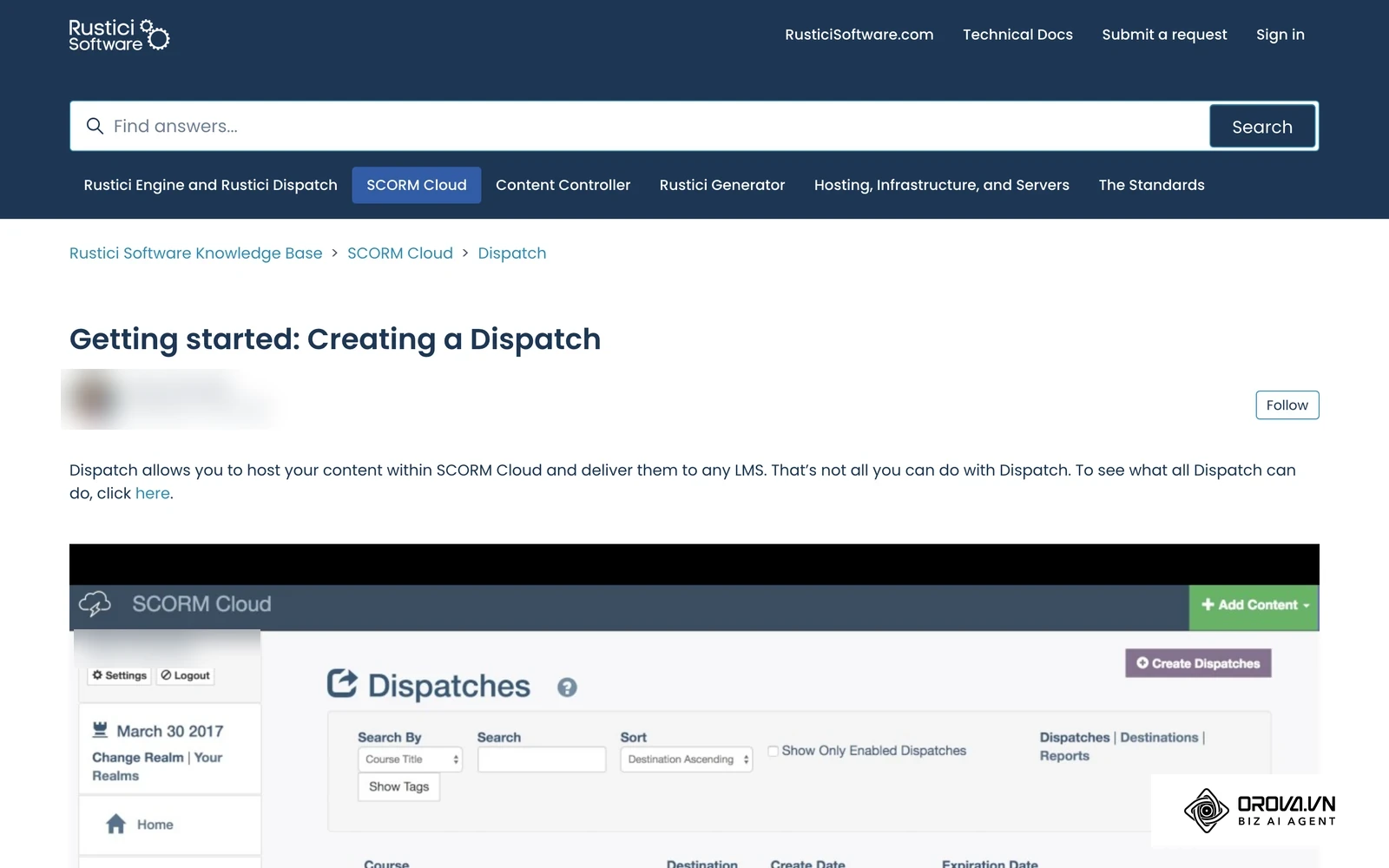
Task: Check Show Only Enabled Dispatches checkbox
Action: [x=773, y=751]
